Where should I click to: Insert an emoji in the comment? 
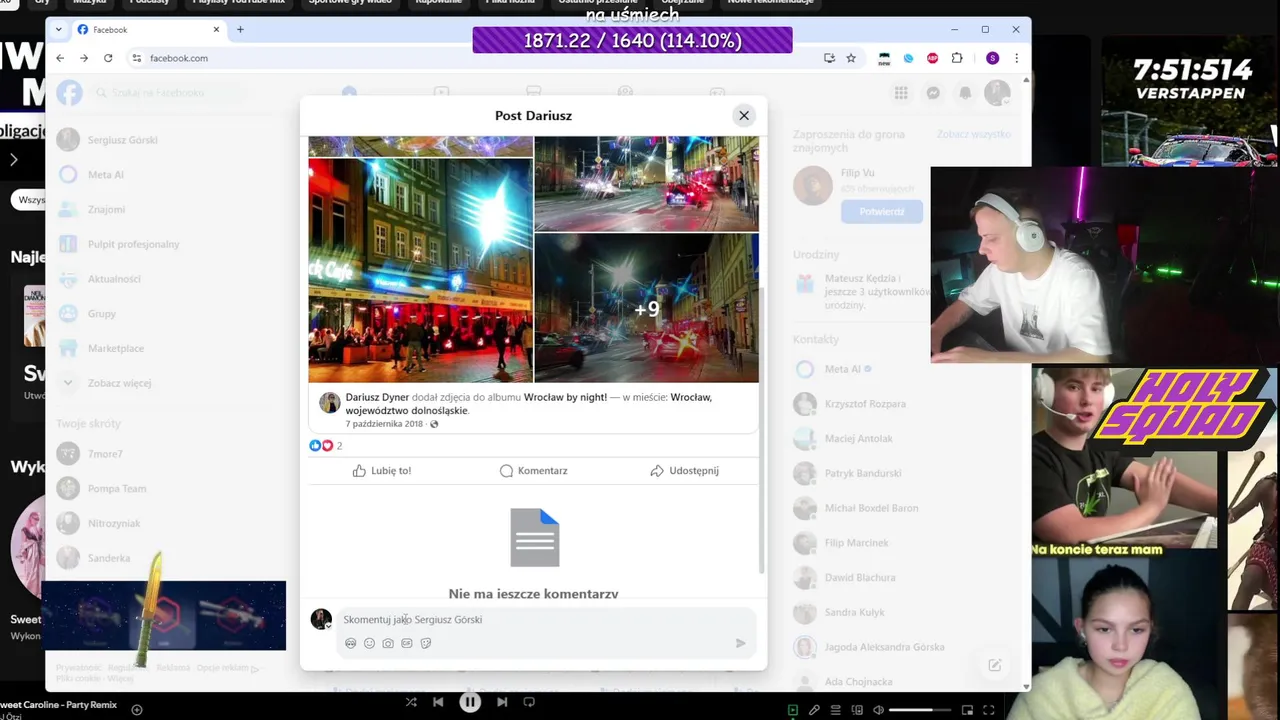pos(369,643)
